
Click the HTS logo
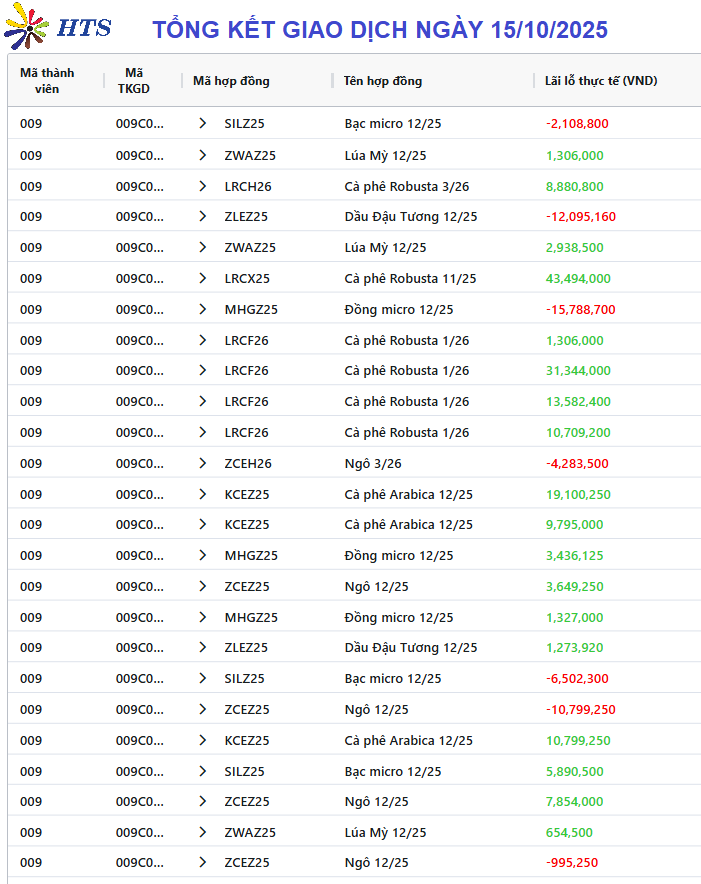(x=57, y=30)
